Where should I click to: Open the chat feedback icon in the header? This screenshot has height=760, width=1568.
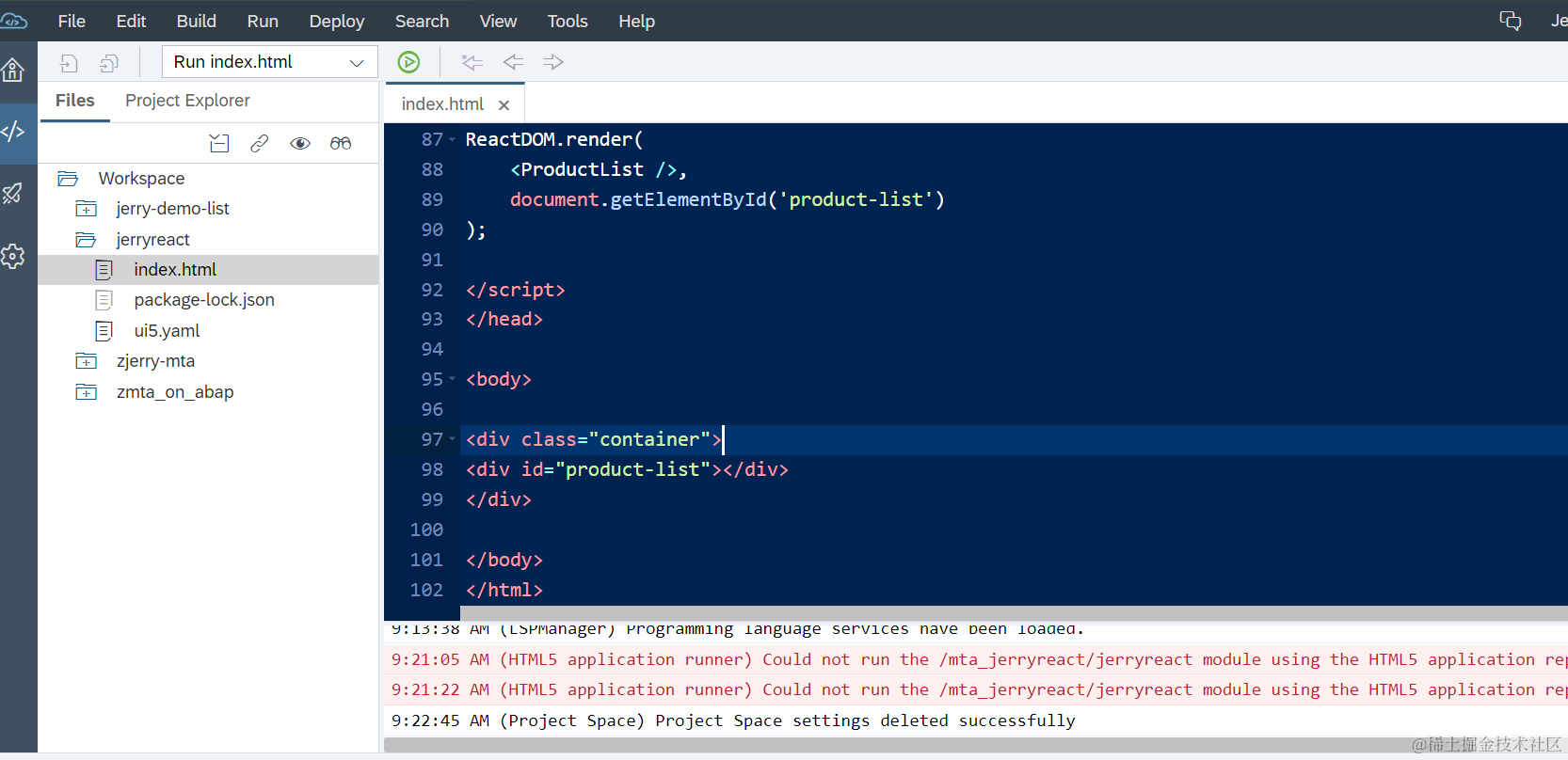click(x=1510, y=21)
